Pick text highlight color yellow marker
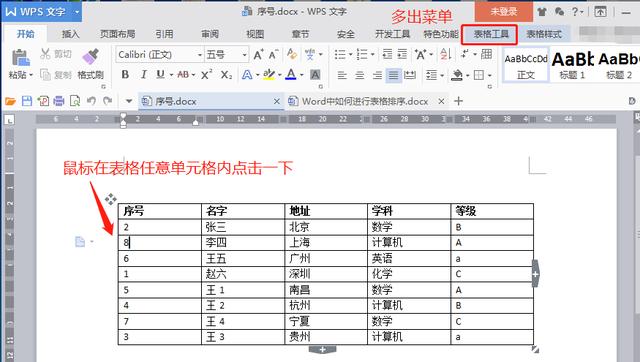The width and height of the screenshot is (640, 362). click(269, 74)
